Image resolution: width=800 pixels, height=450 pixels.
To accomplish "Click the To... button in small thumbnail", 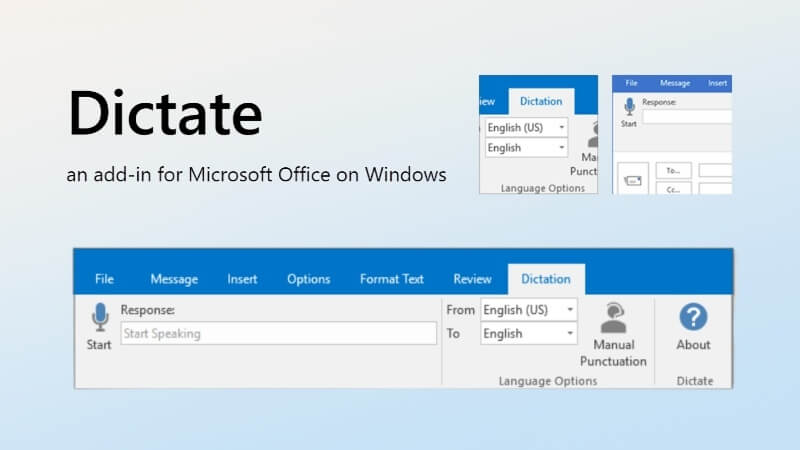I will 673,170.
